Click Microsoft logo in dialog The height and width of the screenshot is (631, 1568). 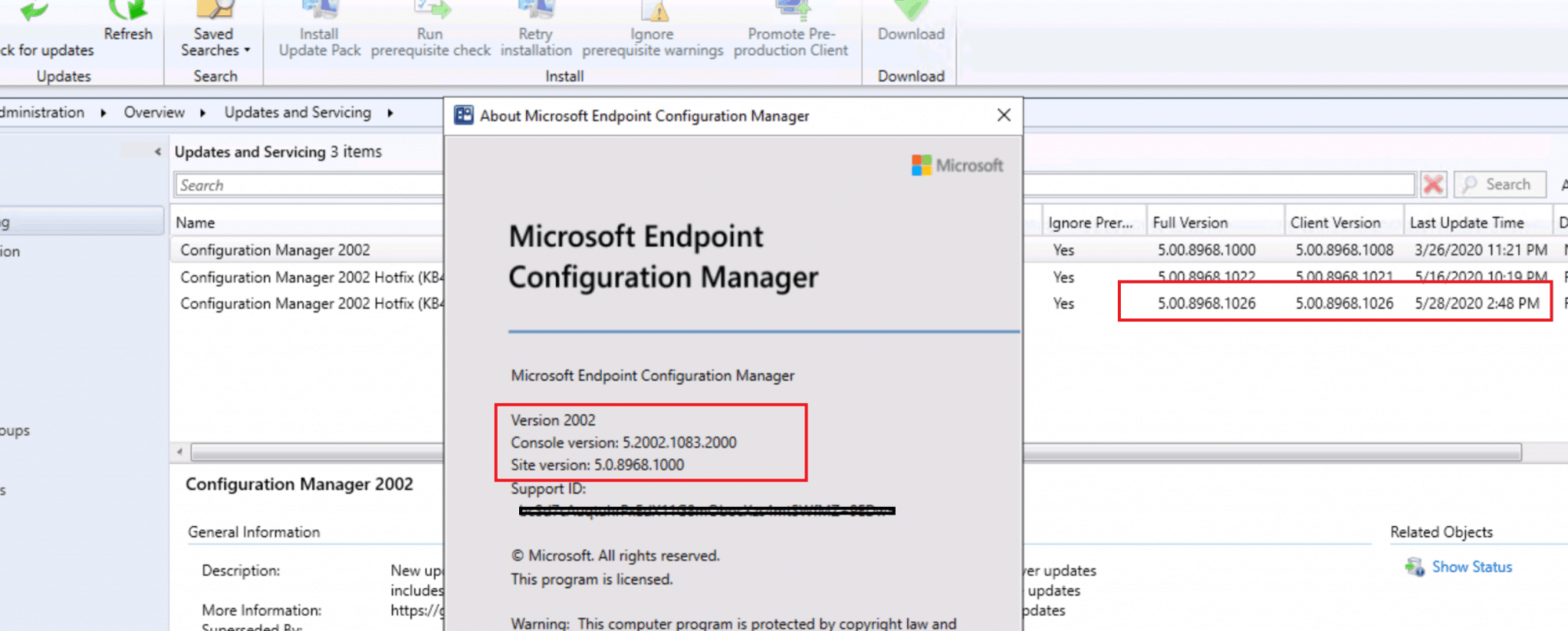click(x=957, y=165)
